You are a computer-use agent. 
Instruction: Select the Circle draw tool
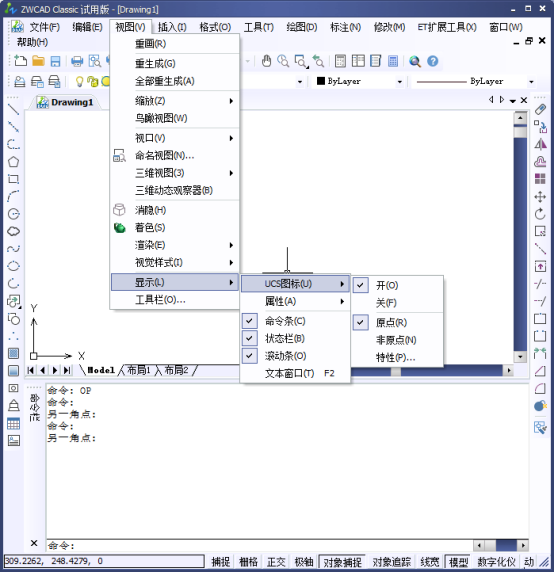[x=13, y=214]
